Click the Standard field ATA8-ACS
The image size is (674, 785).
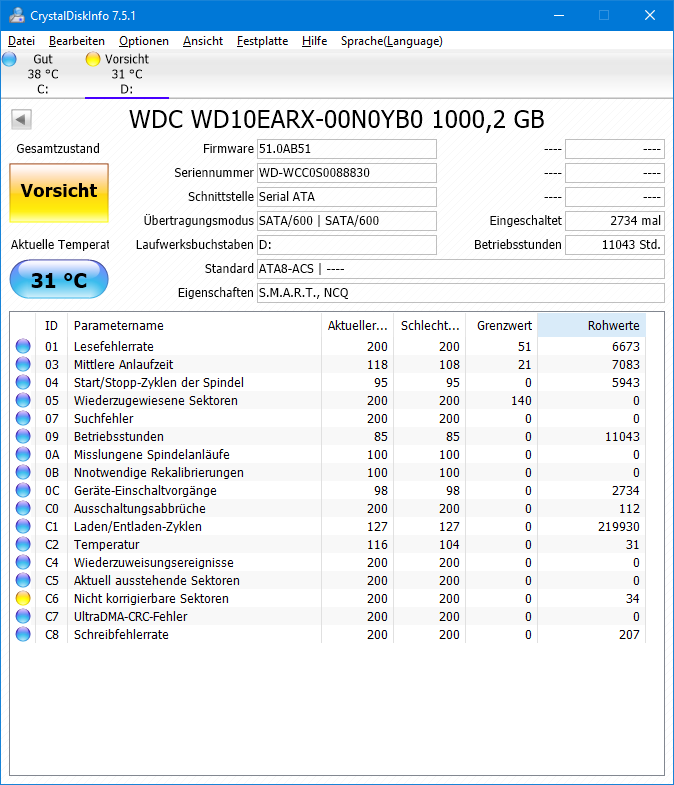pos(461,269)
